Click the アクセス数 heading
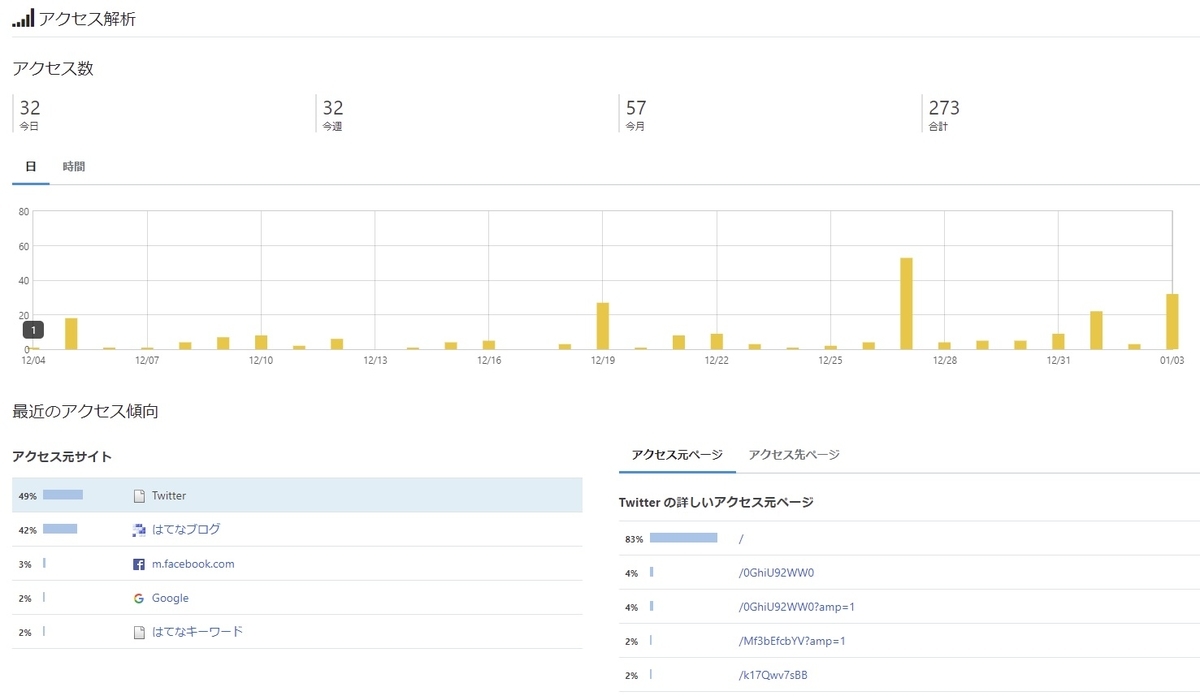 (53, 68)
